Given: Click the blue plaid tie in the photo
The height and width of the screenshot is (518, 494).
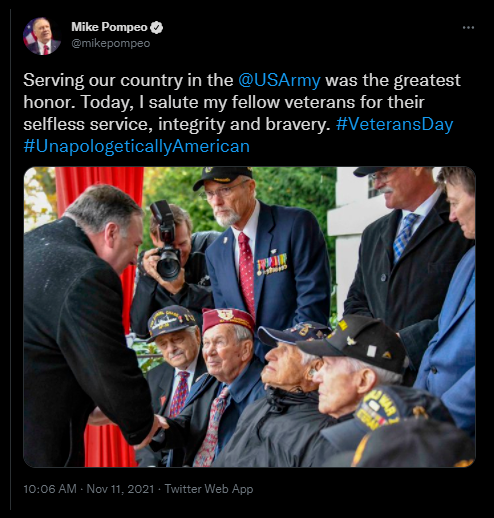Looking at the screenshot, I should (405, 235).
